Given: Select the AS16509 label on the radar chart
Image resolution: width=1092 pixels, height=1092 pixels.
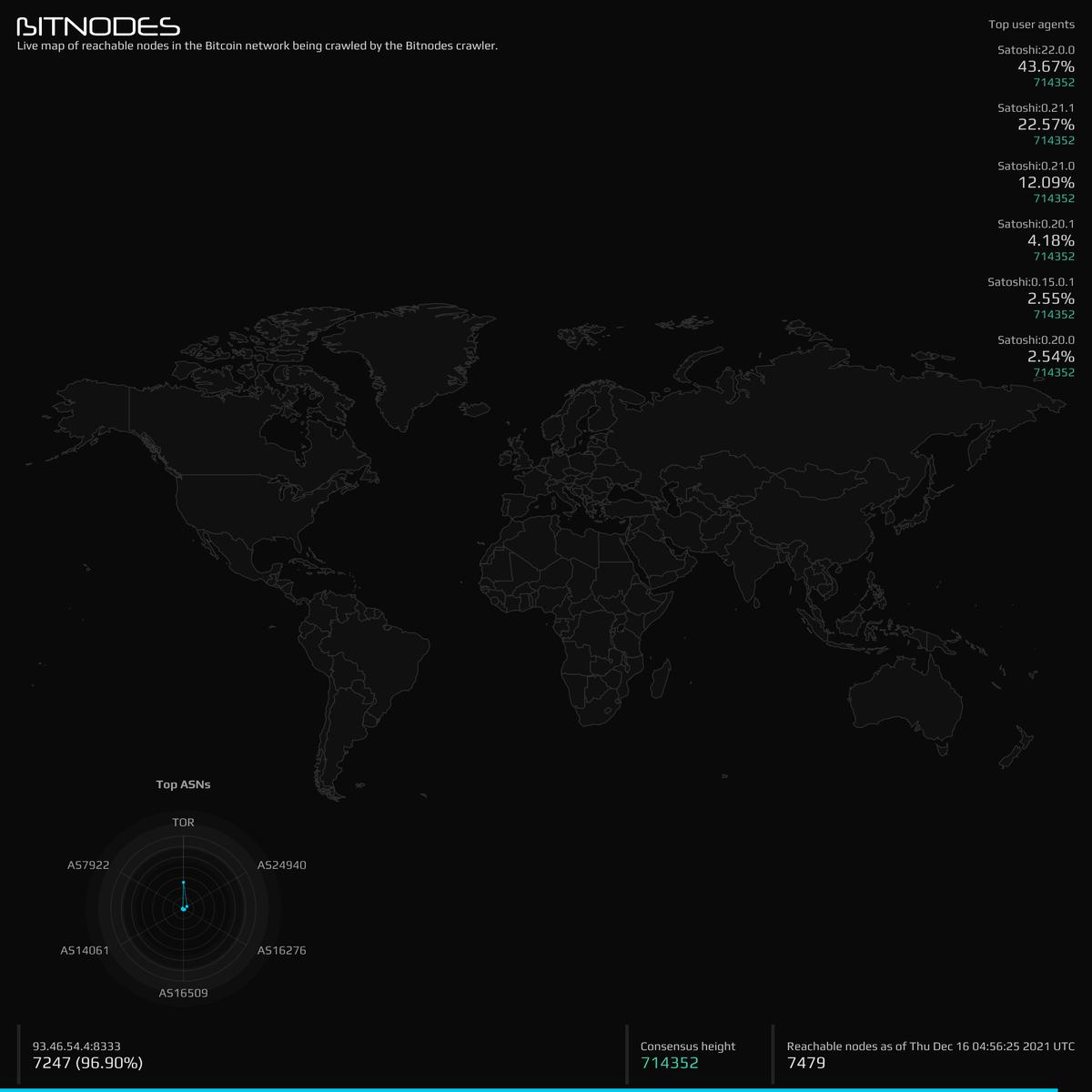Looking at the screenshot, I should point(184,994).
